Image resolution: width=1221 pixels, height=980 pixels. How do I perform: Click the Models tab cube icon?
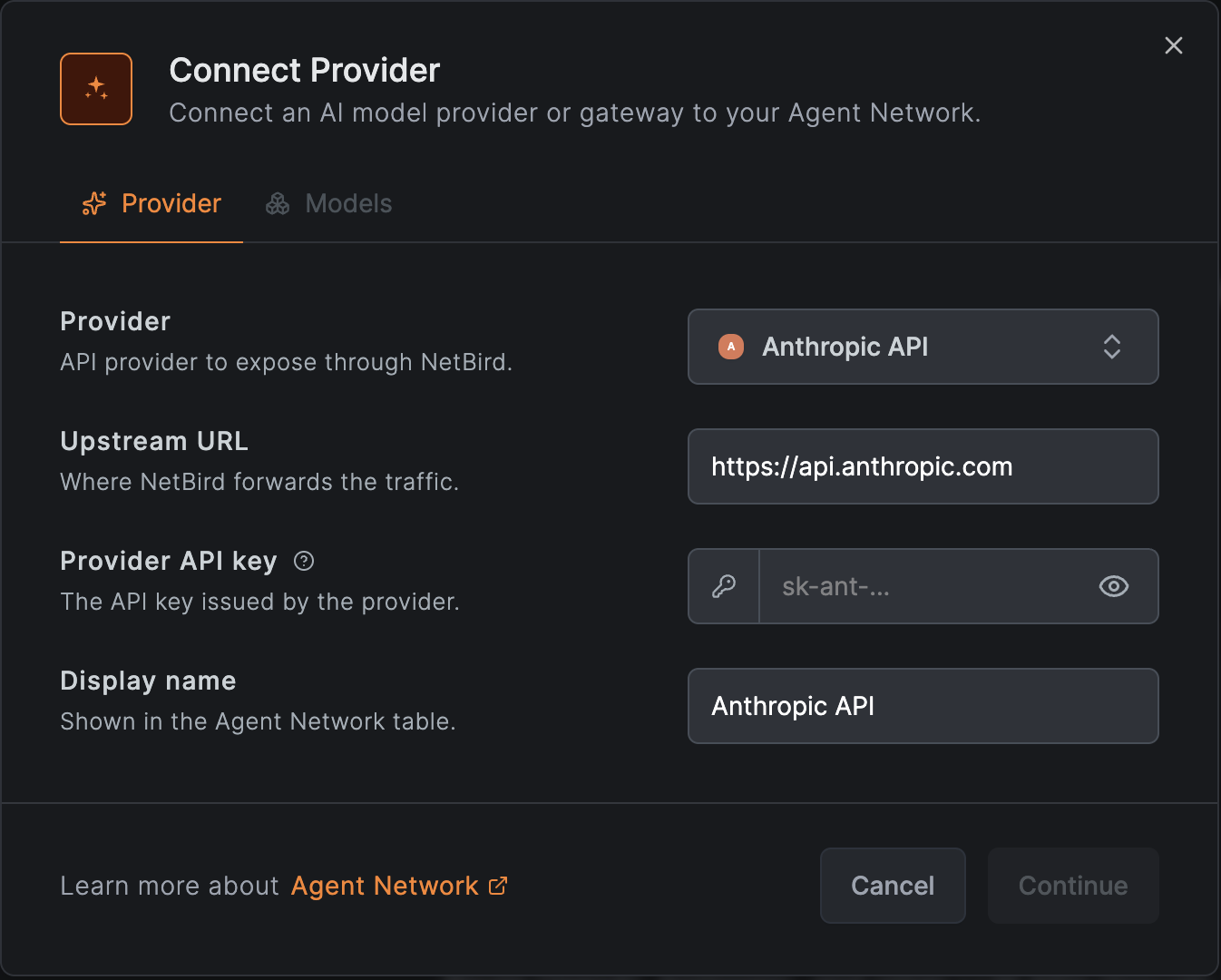(x=278, y=204)
